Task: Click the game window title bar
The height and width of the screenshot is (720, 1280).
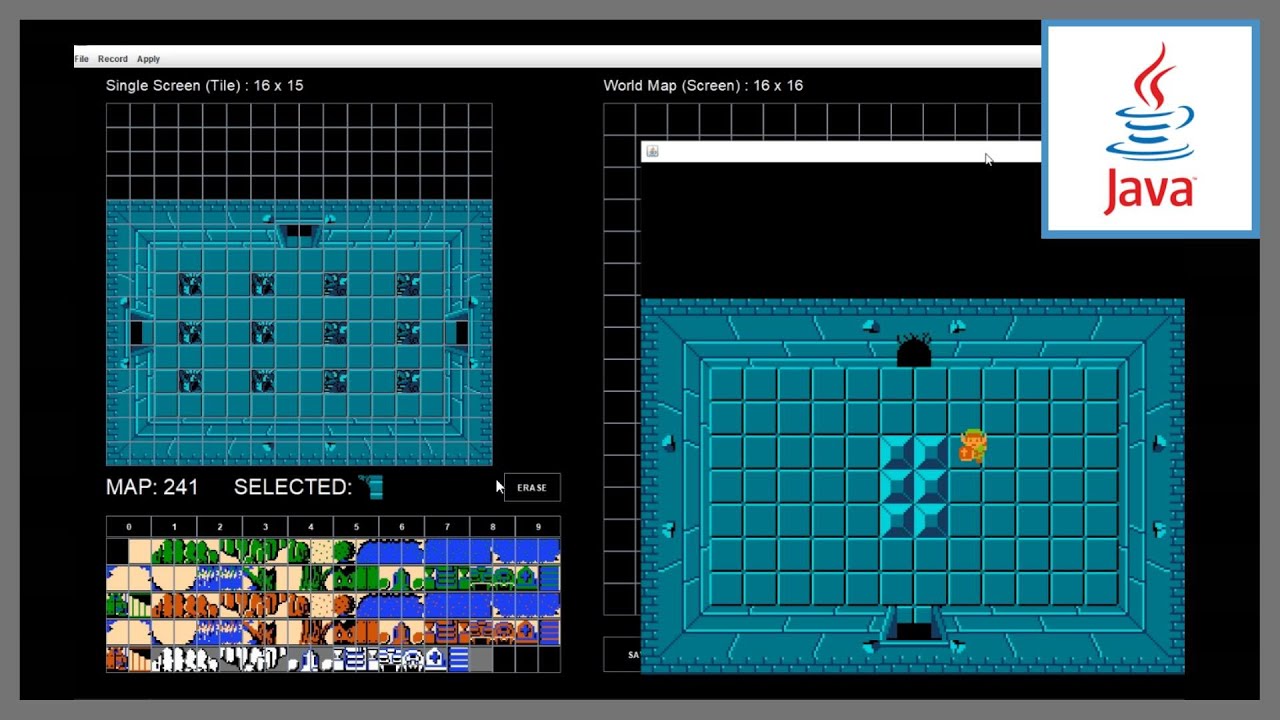Action: (x=840, y=151)
